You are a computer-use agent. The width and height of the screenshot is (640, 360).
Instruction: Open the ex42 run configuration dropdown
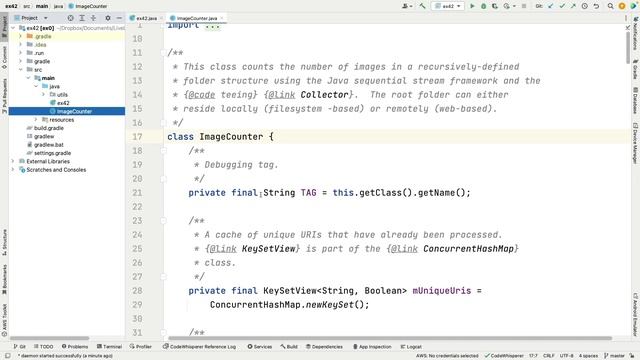(x=448, y=6)
